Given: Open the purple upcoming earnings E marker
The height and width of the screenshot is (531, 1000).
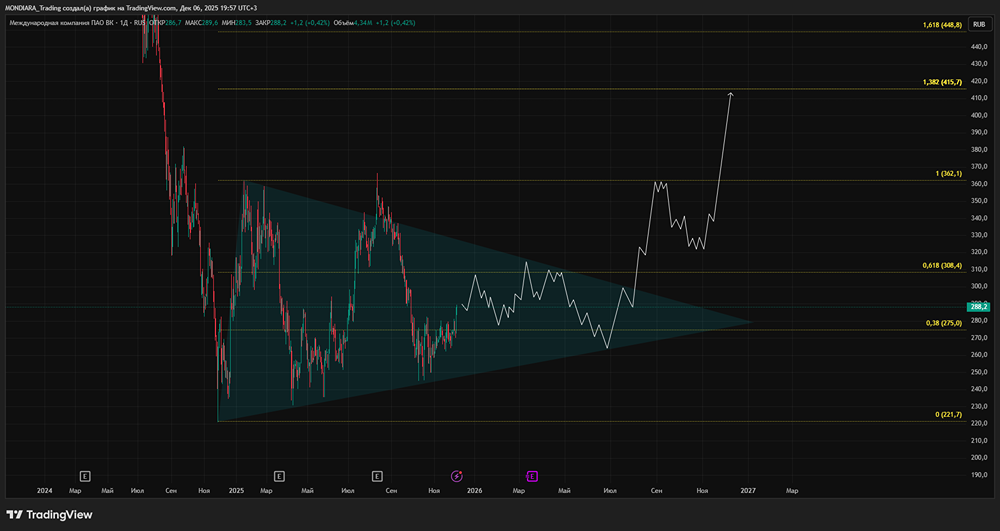Looking at the screenshot, I should pyautogui.click(x=532, y=476).
